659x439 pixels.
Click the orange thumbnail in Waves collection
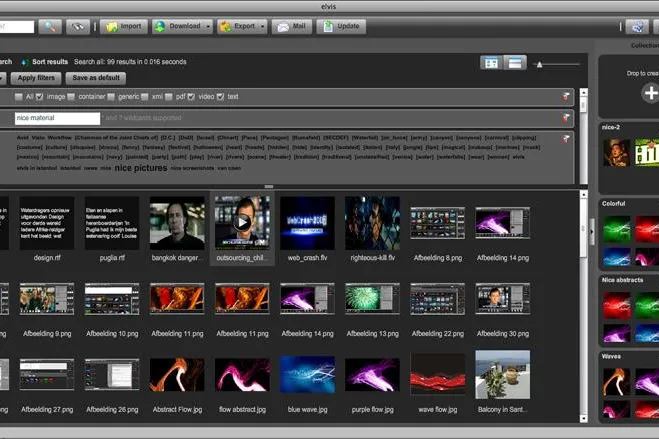click(617, 382)
